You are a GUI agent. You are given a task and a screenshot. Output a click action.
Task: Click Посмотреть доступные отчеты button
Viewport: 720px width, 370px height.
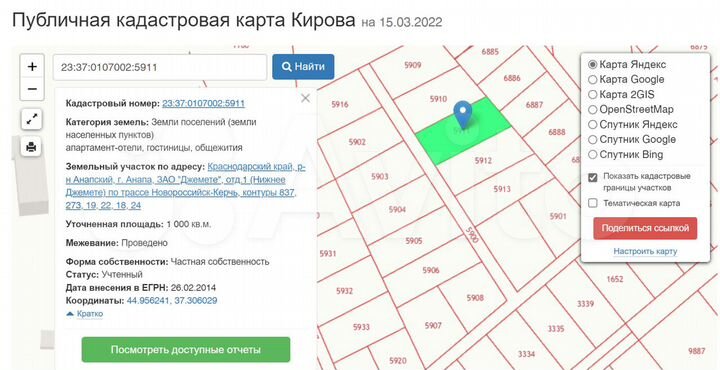(x=186, y=350)
